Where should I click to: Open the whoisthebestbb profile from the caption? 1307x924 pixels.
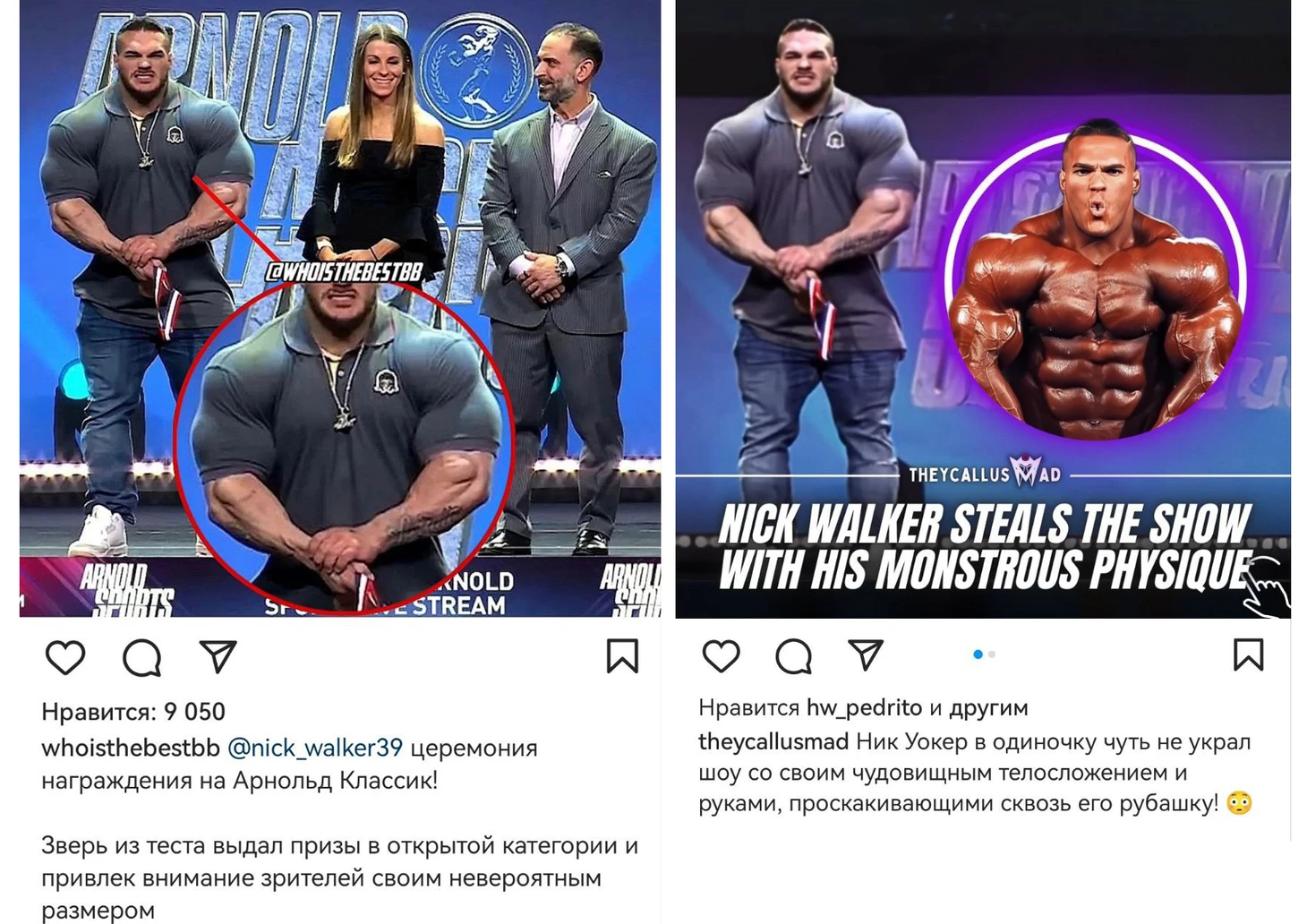[131, 748]
